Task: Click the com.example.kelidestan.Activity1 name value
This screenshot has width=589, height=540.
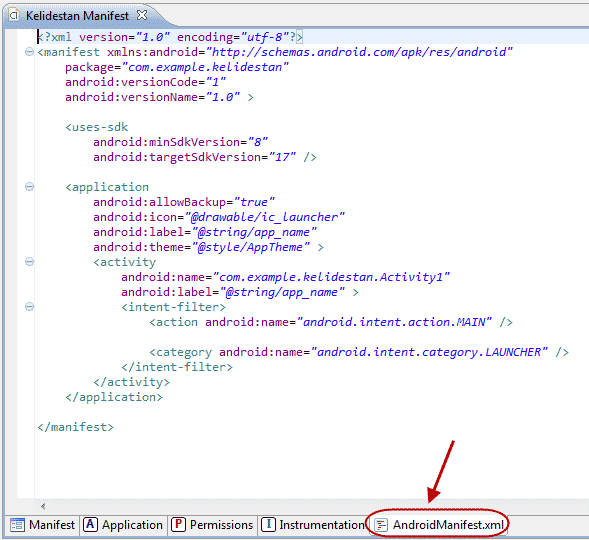Action: tap(331, 277)
